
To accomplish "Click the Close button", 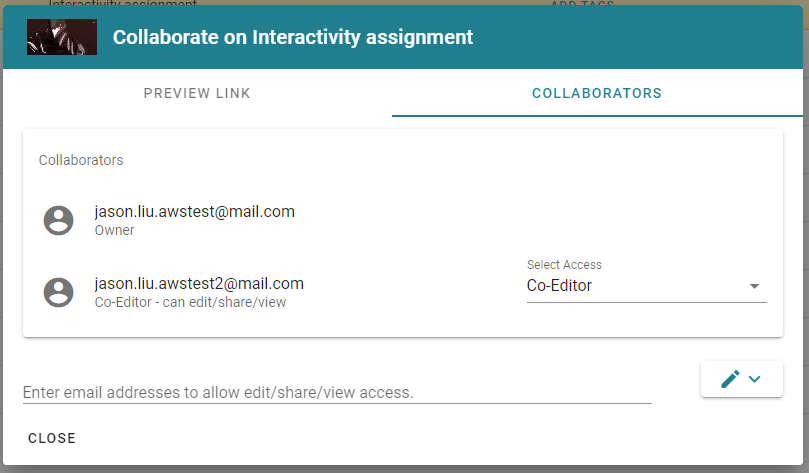I will [52, 438].
